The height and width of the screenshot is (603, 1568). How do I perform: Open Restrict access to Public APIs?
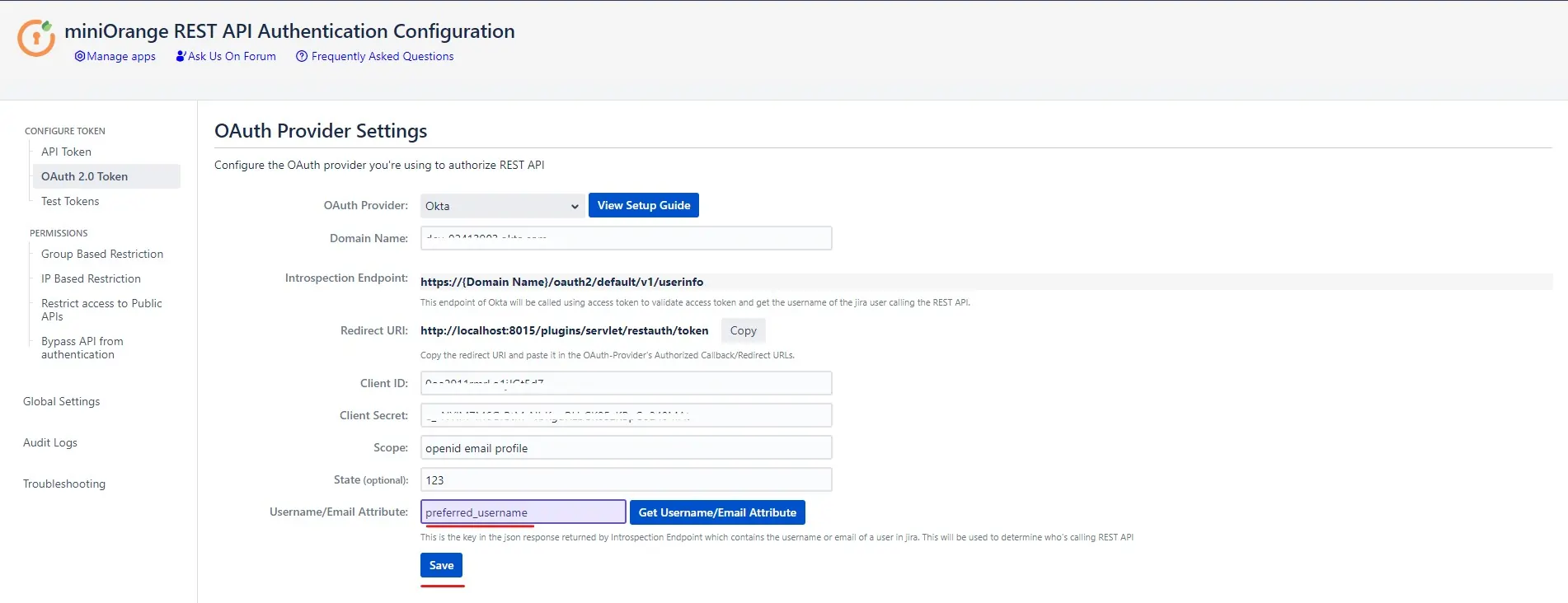pos(101,310)
